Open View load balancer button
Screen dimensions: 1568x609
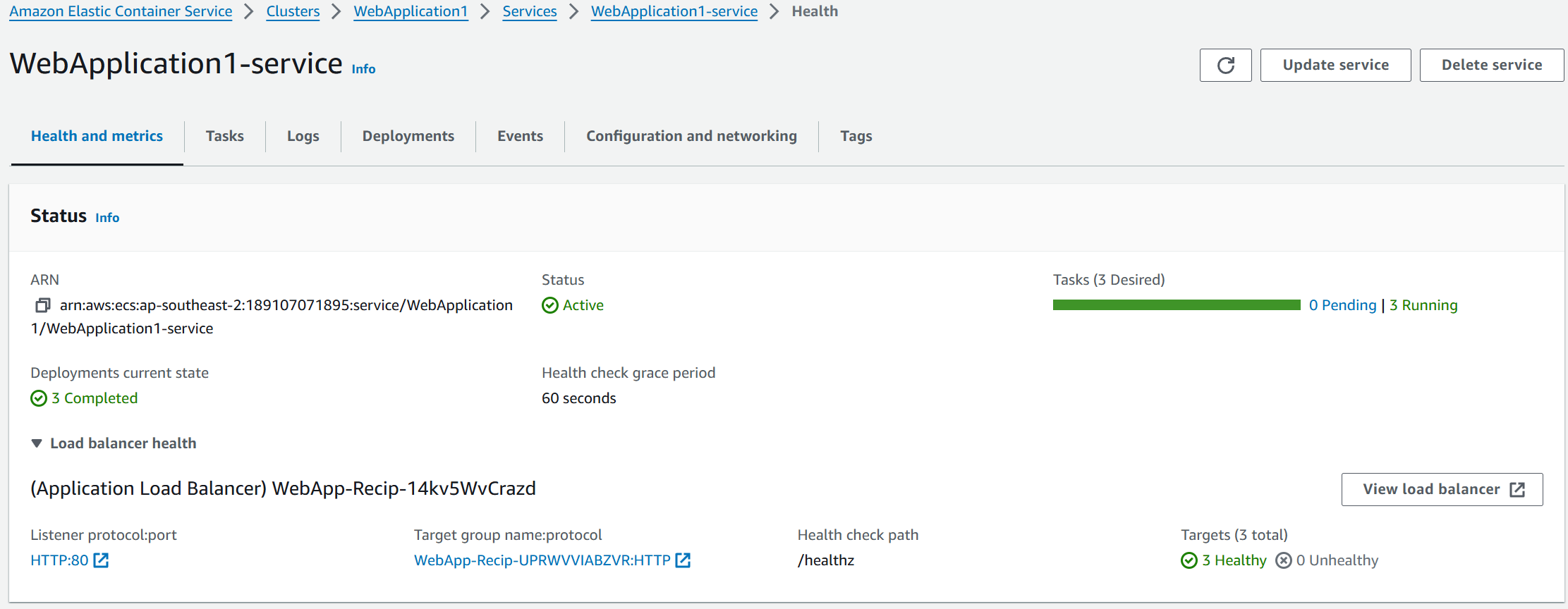point(1442,489)
